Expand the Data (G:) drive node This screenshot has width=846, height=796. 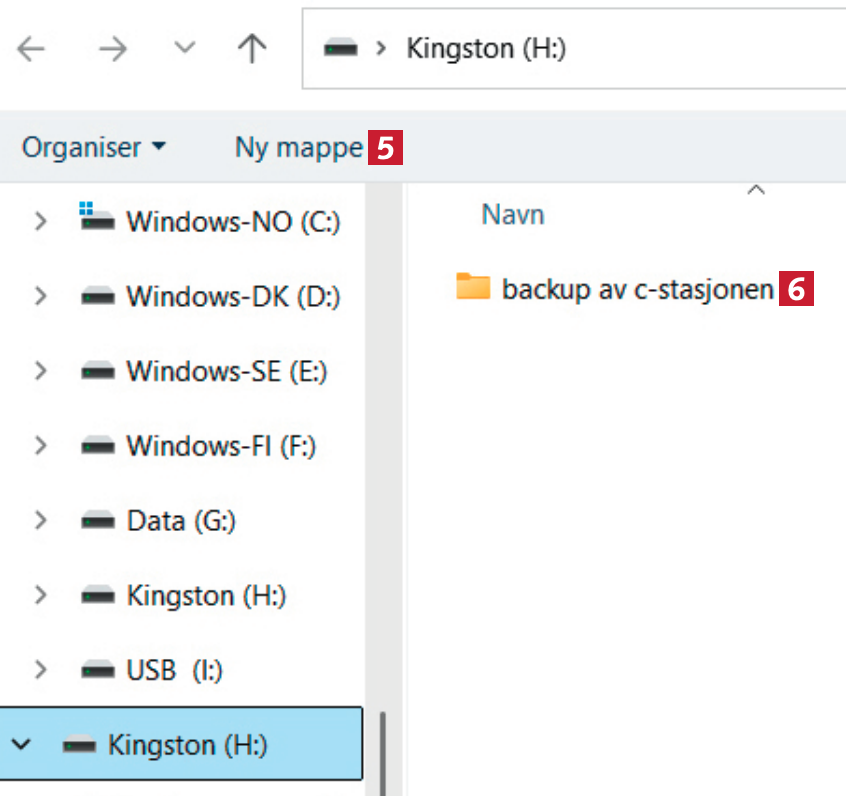coord(40,520)
